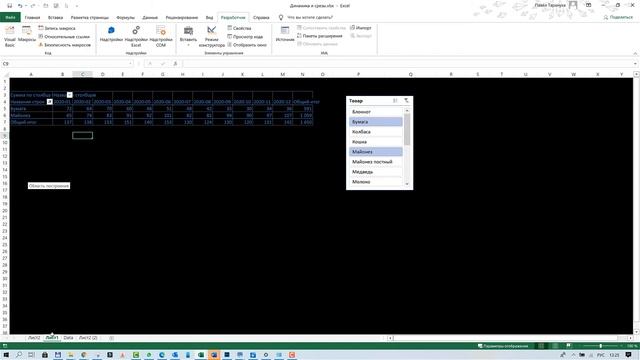The width and height of the screenshot is (640, 360).
Task: Click the slicer scrollbar down arrow
Action: 407,184
